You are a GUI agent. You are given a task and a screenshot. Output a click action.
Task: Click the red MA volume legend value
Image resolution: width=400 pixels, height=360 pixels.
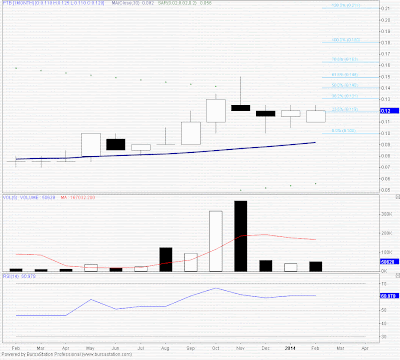78,197
